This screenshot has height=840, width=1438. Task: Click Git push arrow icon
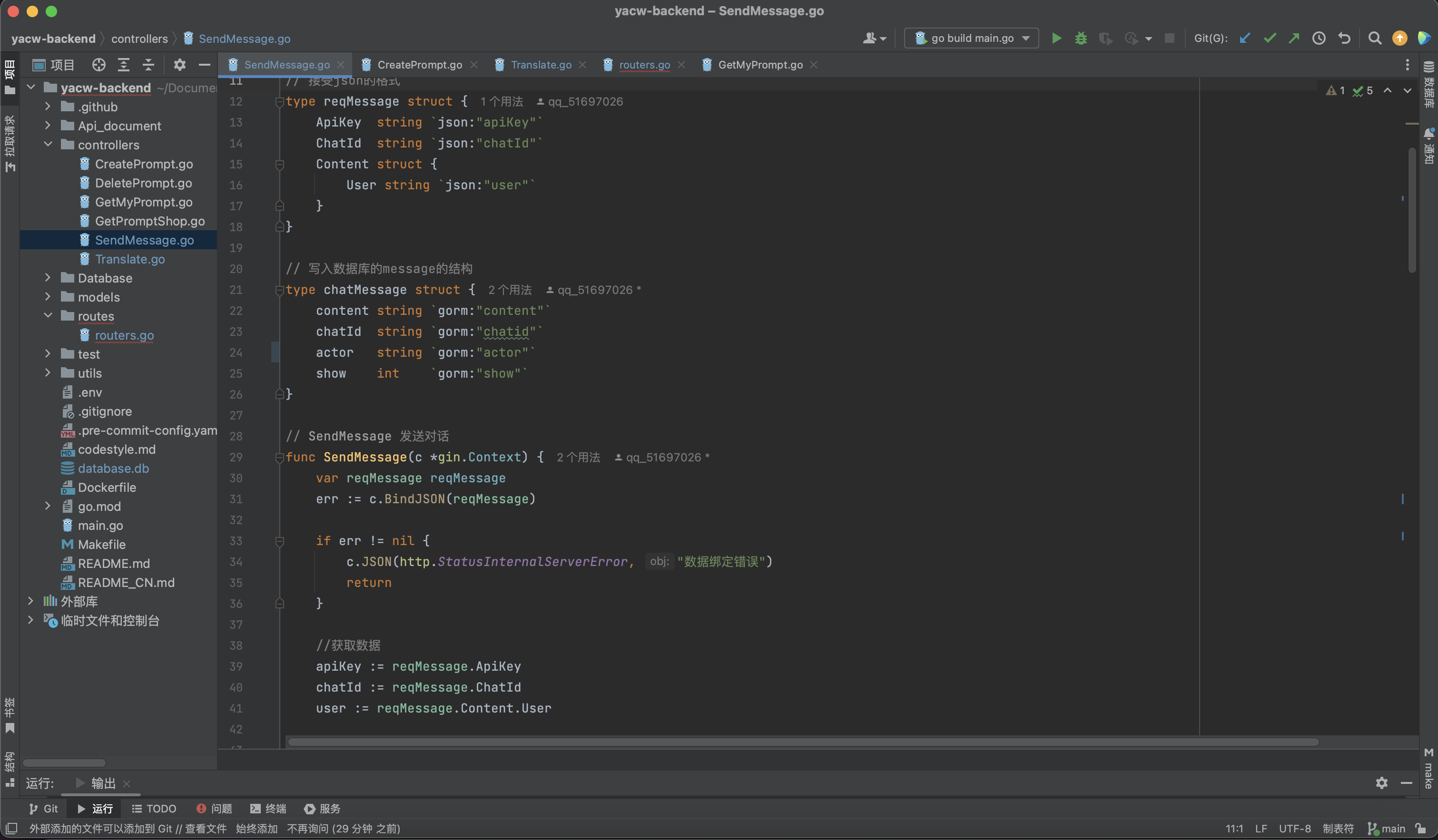coord(1294,38)
